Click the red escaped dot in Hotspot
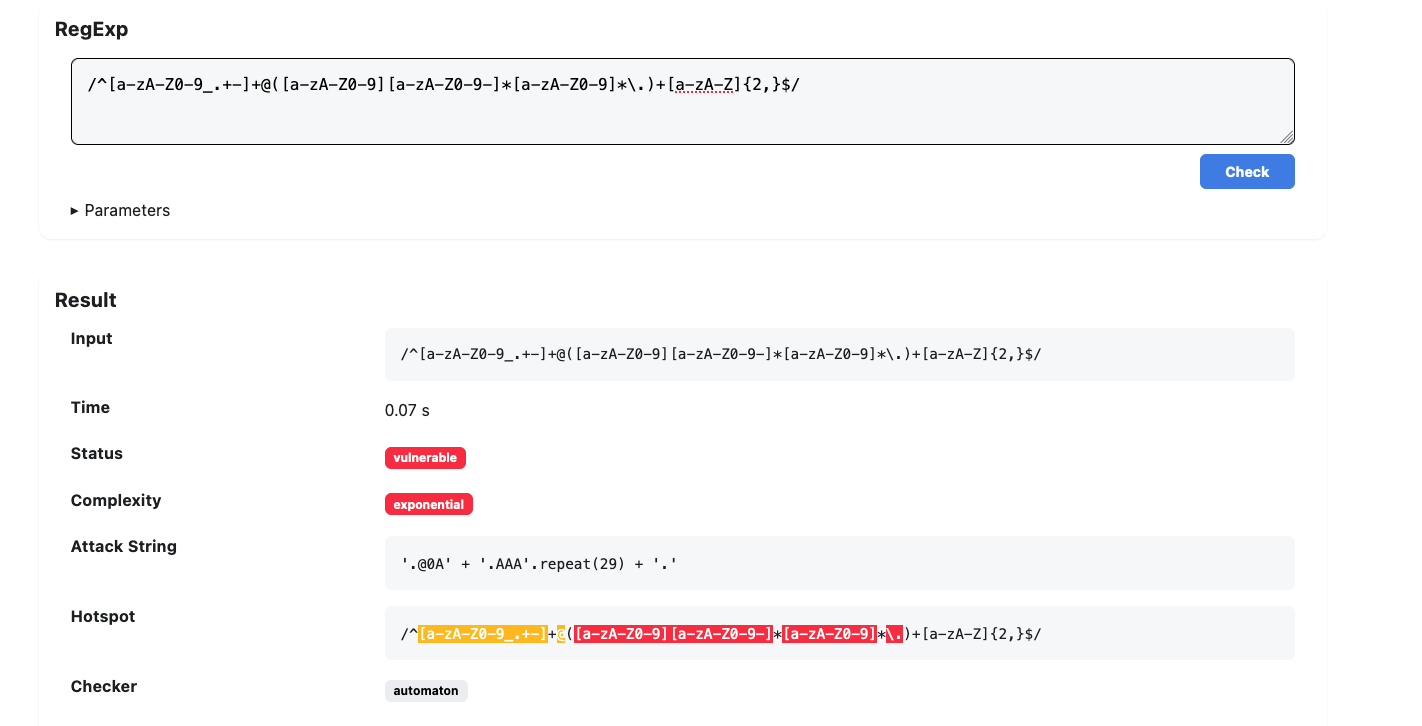This screenshot has height=726, width=1422. (895, 634)
